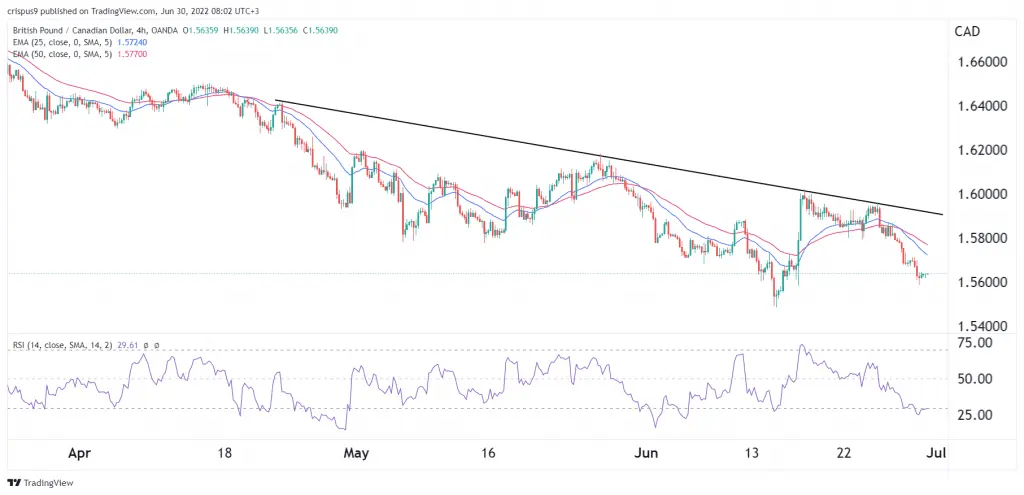The width and height of the screenshot is (1024, 495).
Task: Click the 75.00 RSI axis label
Action: pos(974,342)
